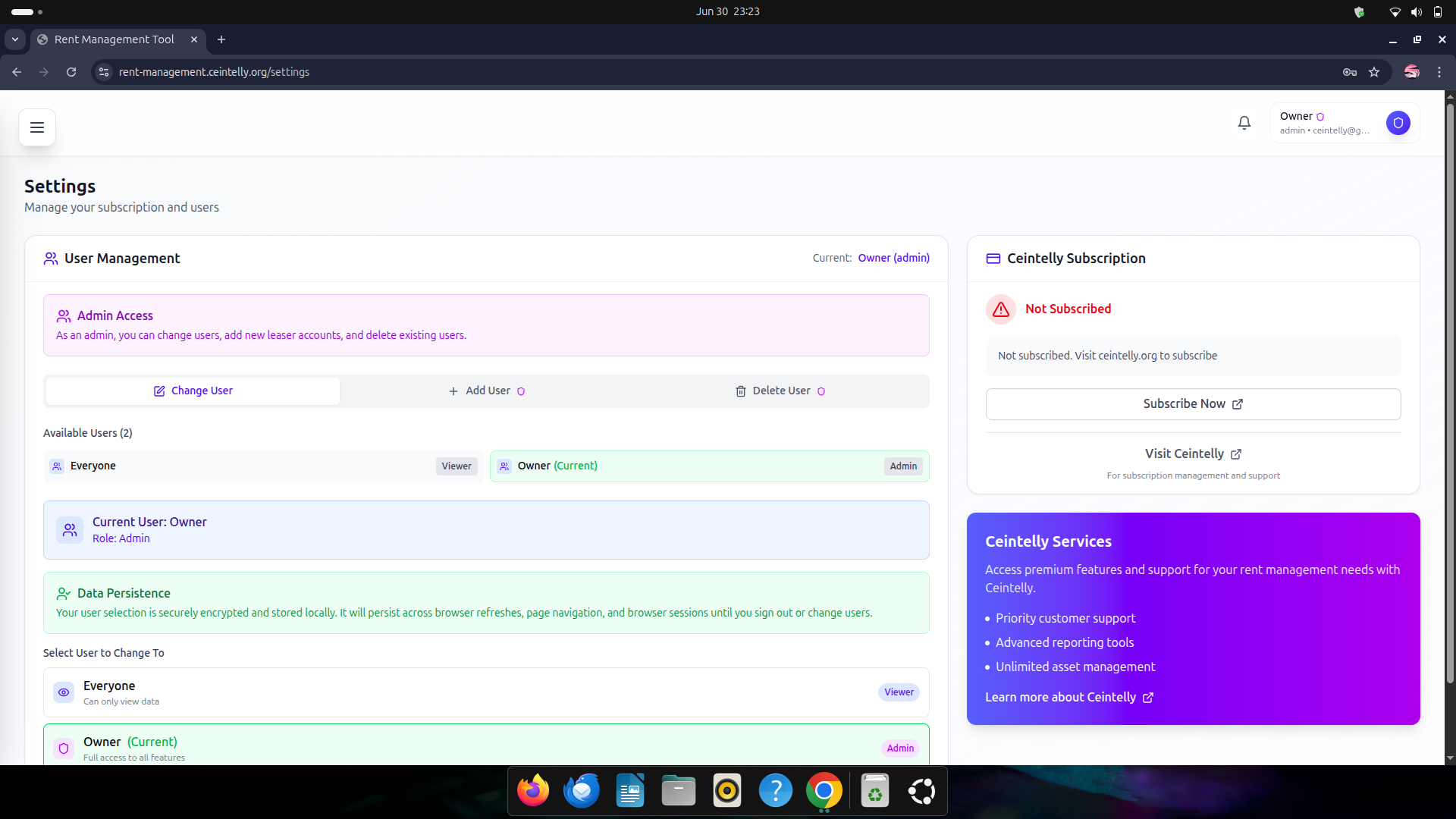Image resolution: width=1456 pixels, height=819 pixels.
Task: Click the notifications bell icon
Action: (1244, 123)
